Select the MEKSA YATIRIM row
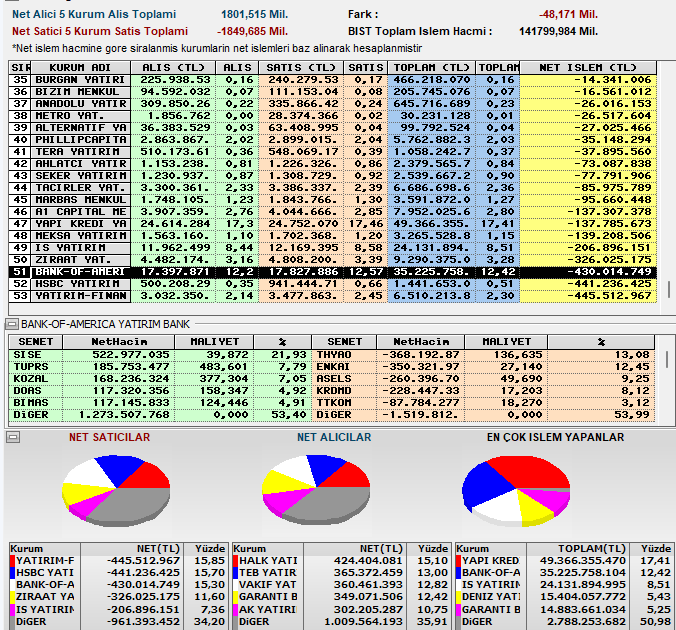 (332, 236)
